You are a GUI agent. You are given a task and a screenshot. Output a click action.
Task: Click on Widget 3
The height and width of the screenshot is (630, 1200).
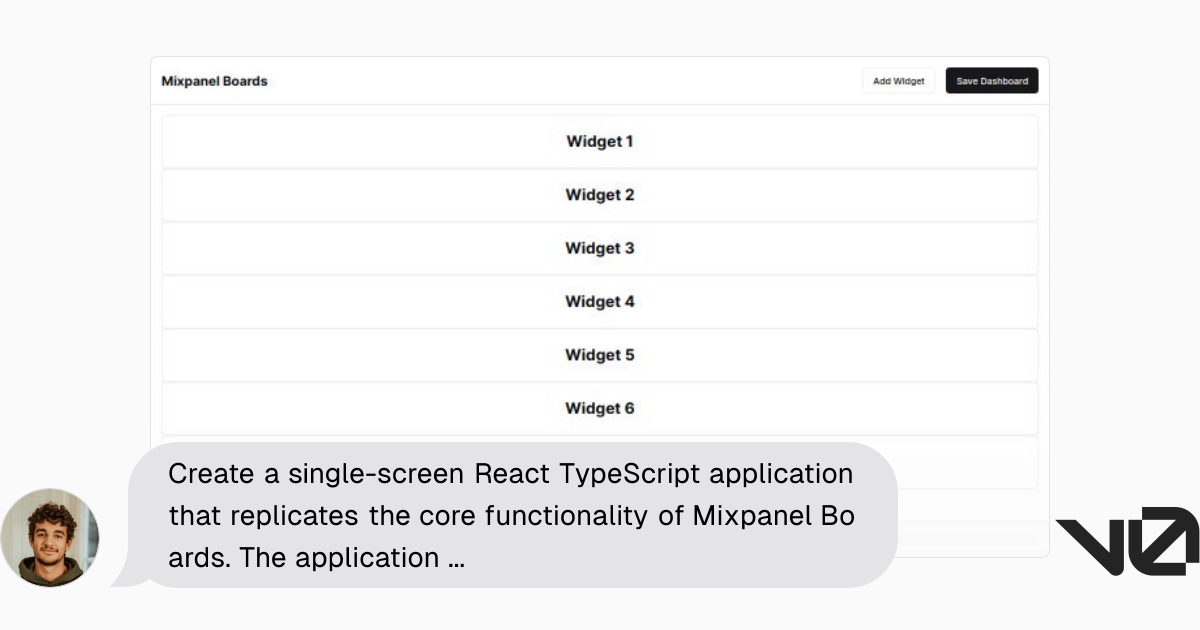pyautogui.click(x=600, y=248)
